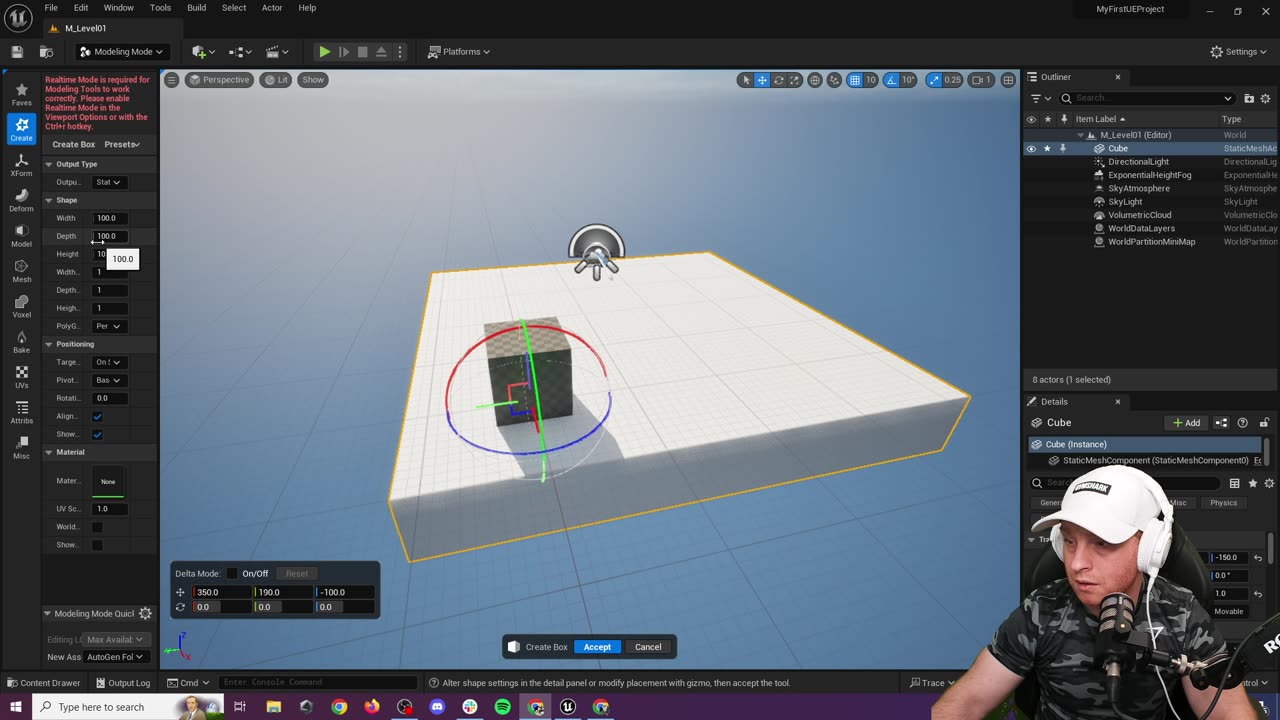
Task: Choose the Translate viewport tool
Action: (762, 80)
